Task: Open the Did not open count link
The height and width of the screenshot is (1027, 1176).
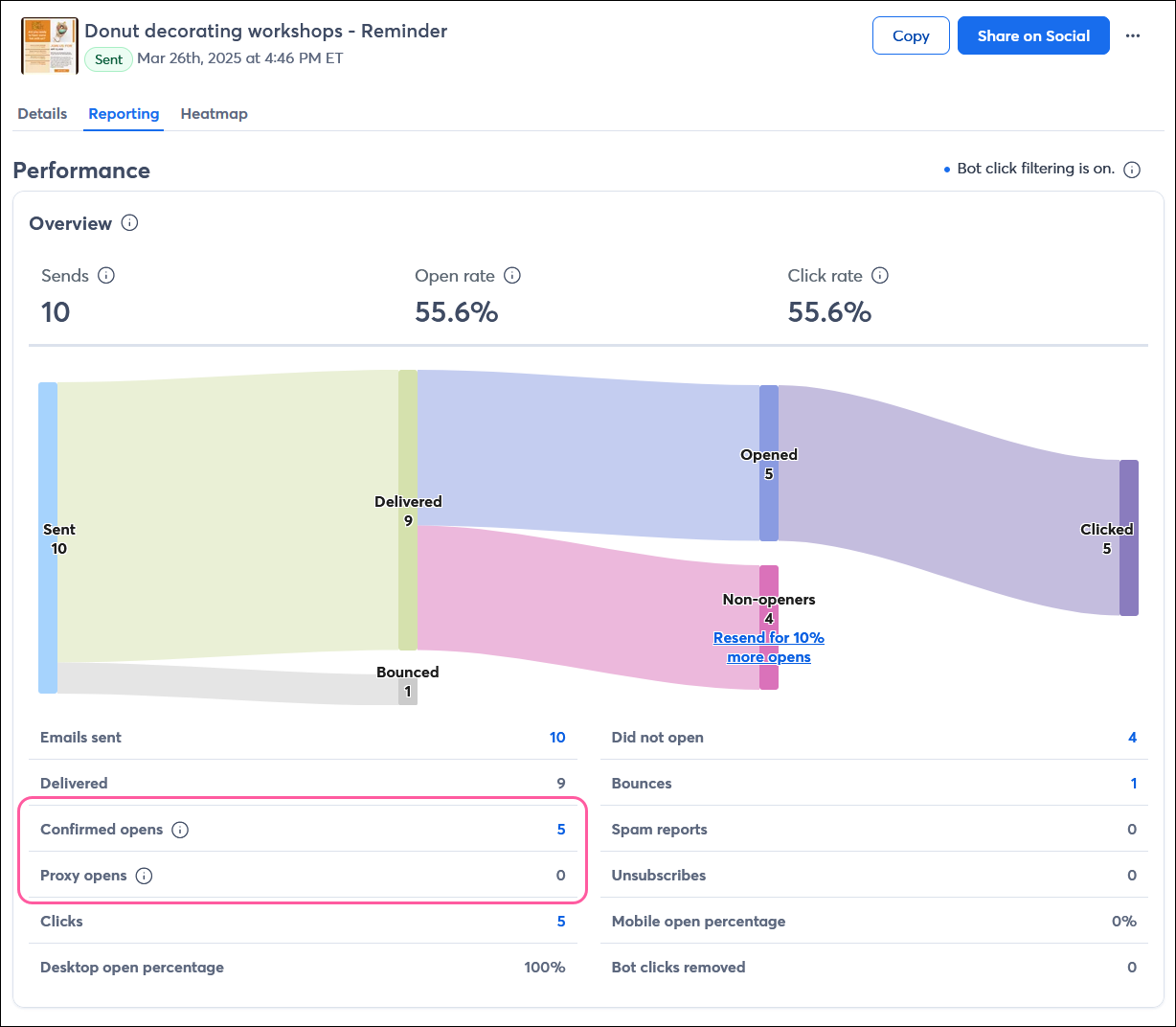Action: pyautogui.click(x=1132, y=738)
